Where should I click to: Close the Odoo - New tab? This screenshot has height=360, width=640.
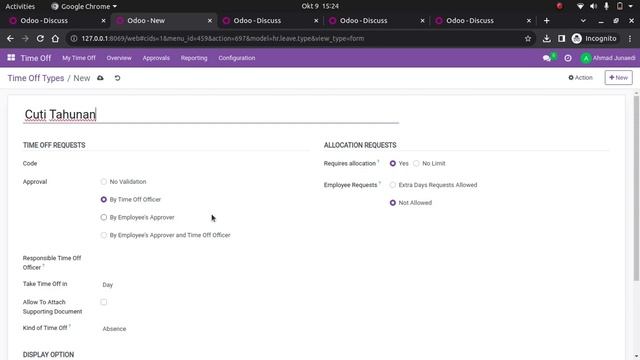(210, 20)
